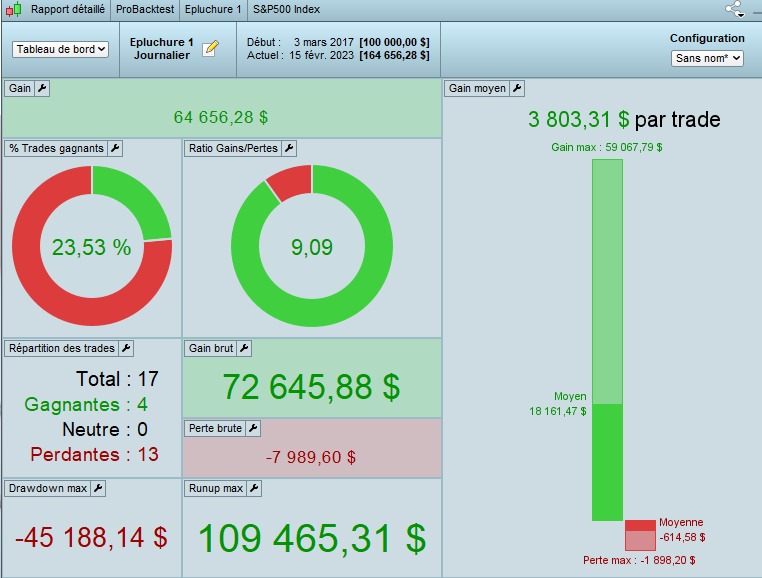This screenshot has width=762, height=578.
Task: Click the candlestick chart icon at top-left
Action: point(13,10)
